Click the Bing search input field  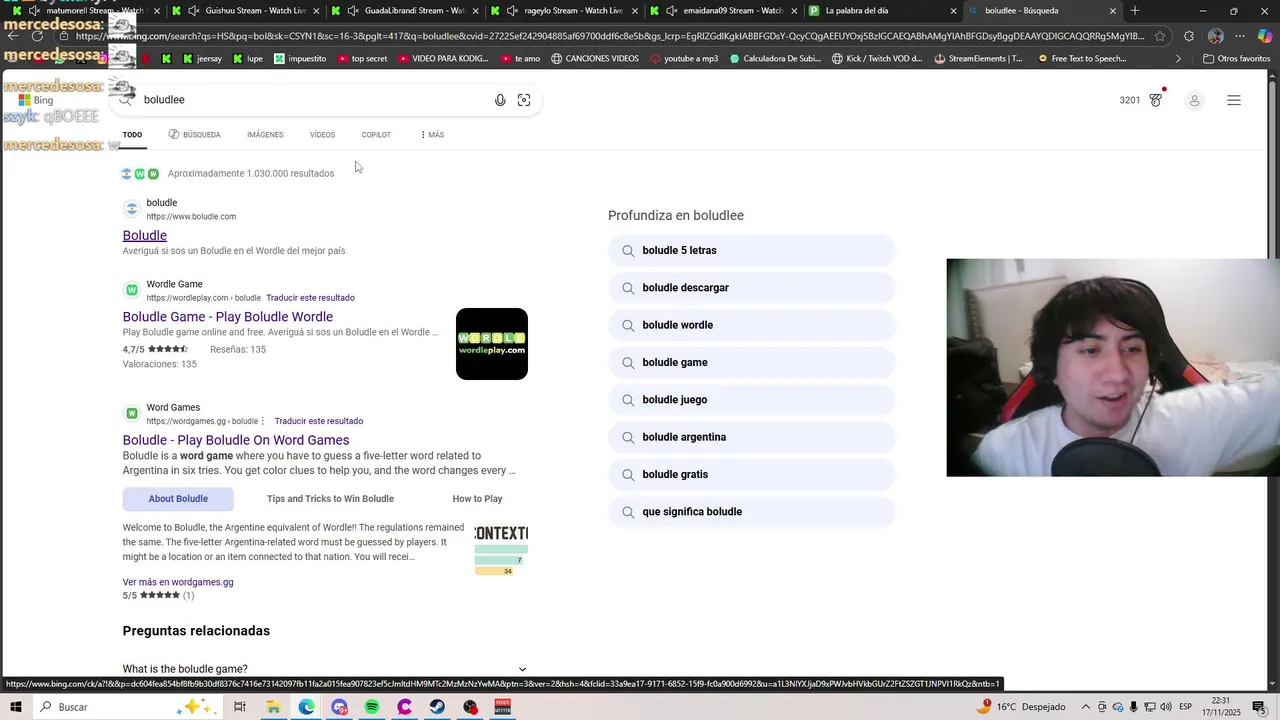click(315, 100)
